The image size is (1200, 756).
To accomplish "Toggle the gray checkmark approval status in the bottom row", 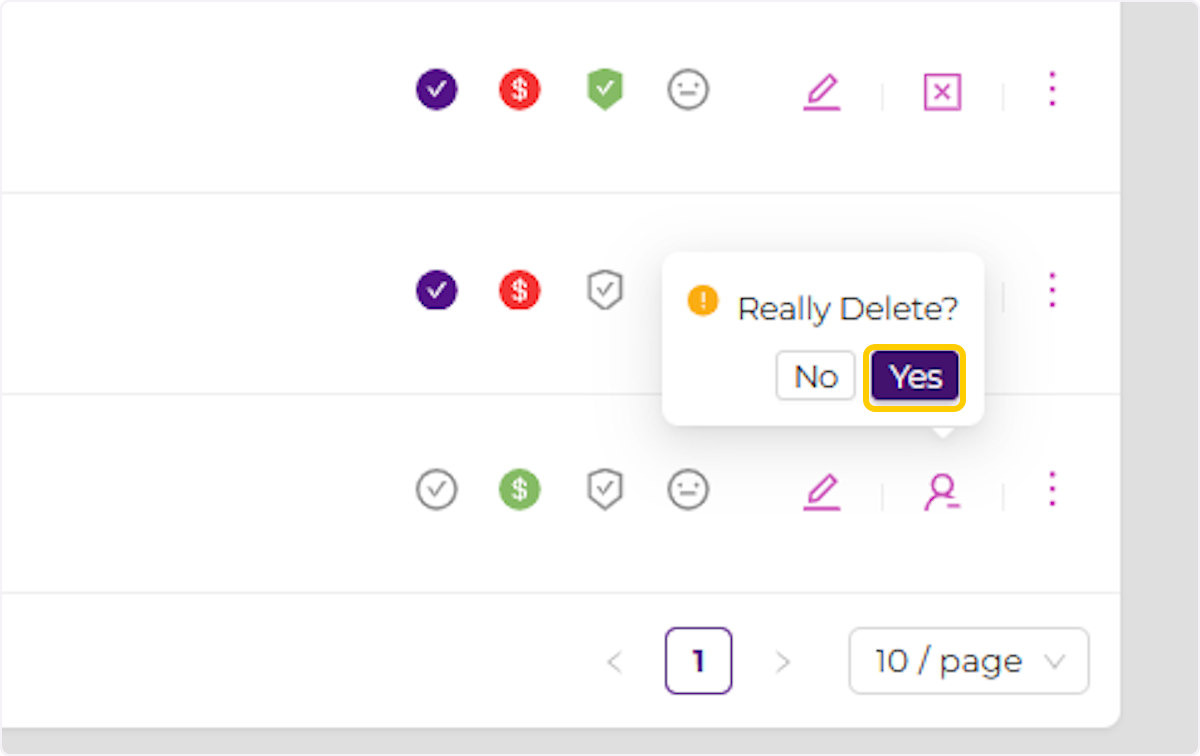I will (436, 489).
